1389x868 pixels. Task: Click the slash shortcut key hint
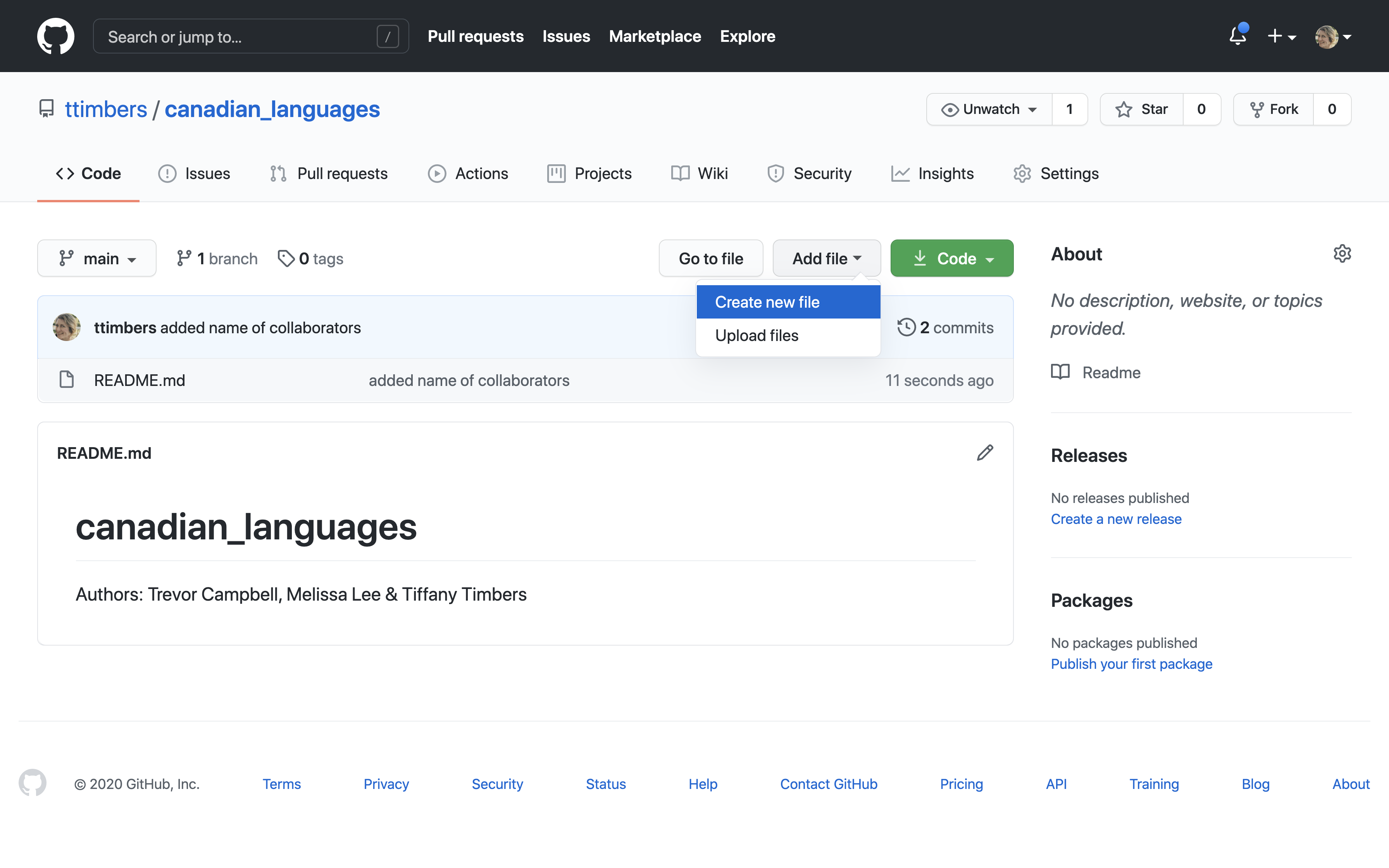point(388,37)
